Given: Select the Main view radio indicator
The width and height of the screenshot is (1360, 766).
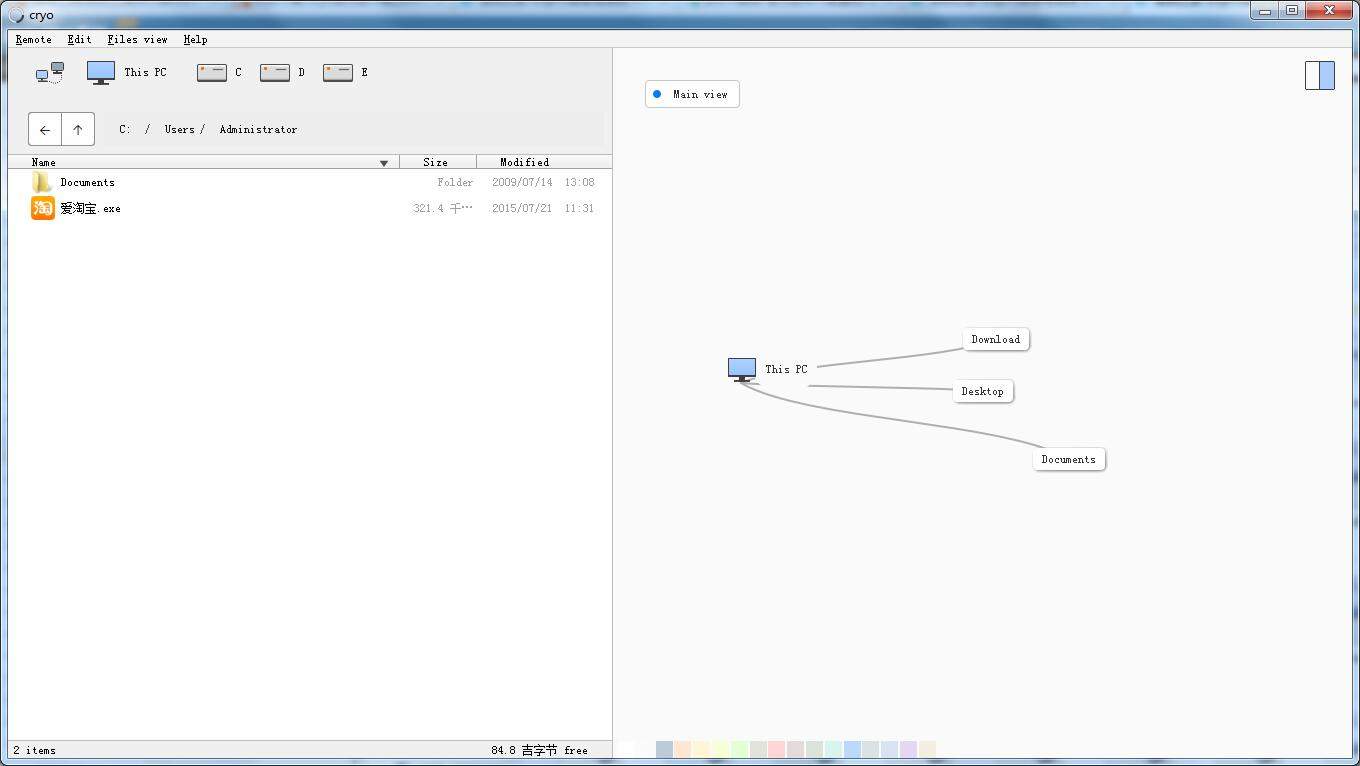Looking at the screenshot, I should coord(657,94).
